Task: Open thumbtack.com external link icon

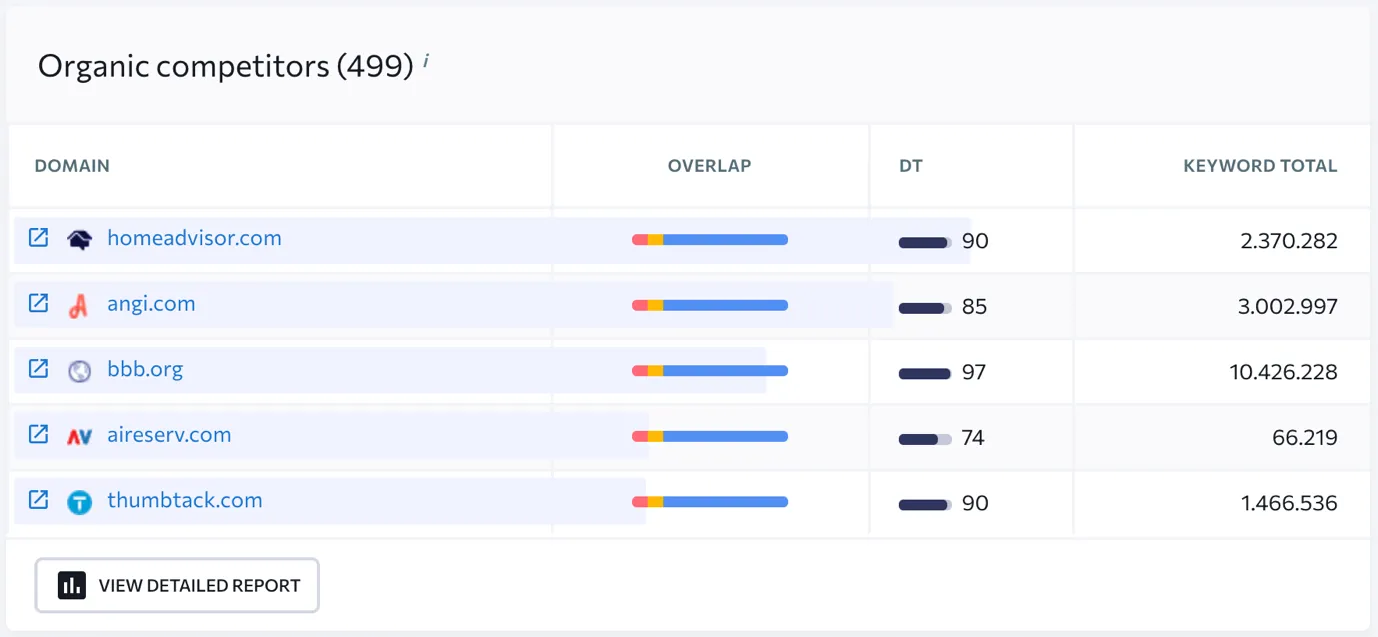Action: 38,500
